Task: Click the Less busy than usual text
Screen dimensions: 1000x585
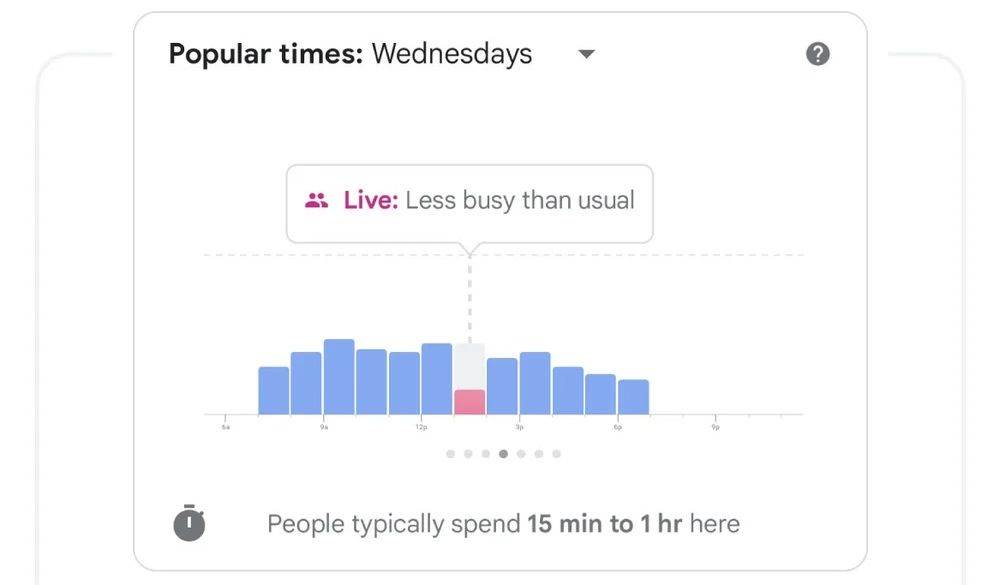Action: (x=521, y=200)
